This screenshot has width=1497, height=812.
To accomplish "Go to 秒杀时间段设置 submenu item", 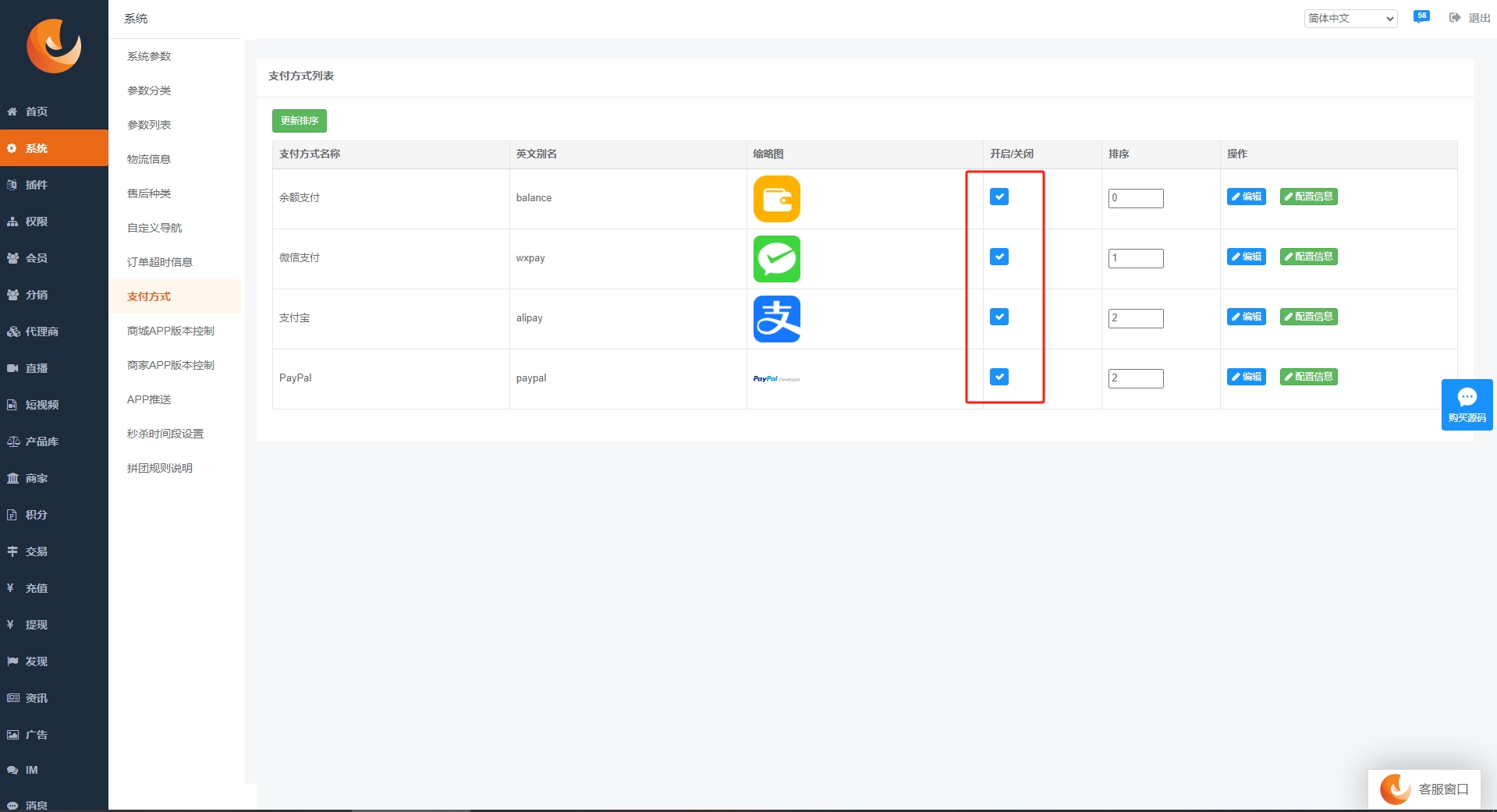I will 165,434.
